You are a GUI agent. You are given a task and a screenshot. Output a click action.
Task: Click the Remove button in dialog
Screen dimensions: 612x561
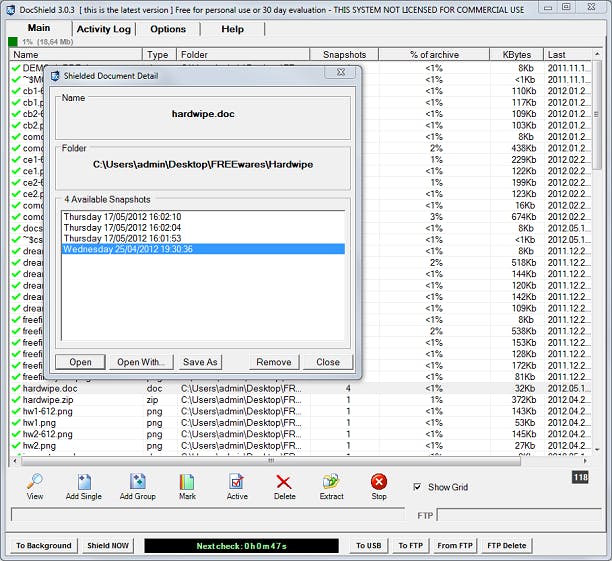274,362
